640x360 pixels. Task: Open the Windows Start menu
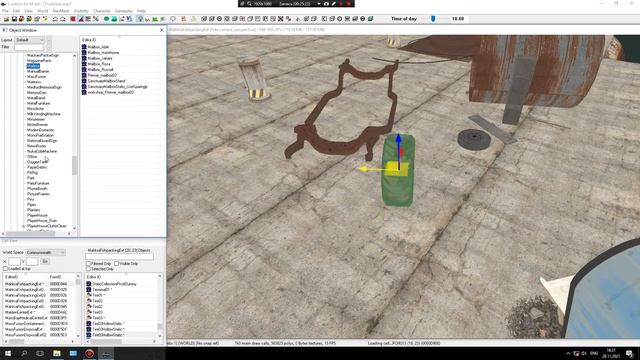(x=8, y=353)
